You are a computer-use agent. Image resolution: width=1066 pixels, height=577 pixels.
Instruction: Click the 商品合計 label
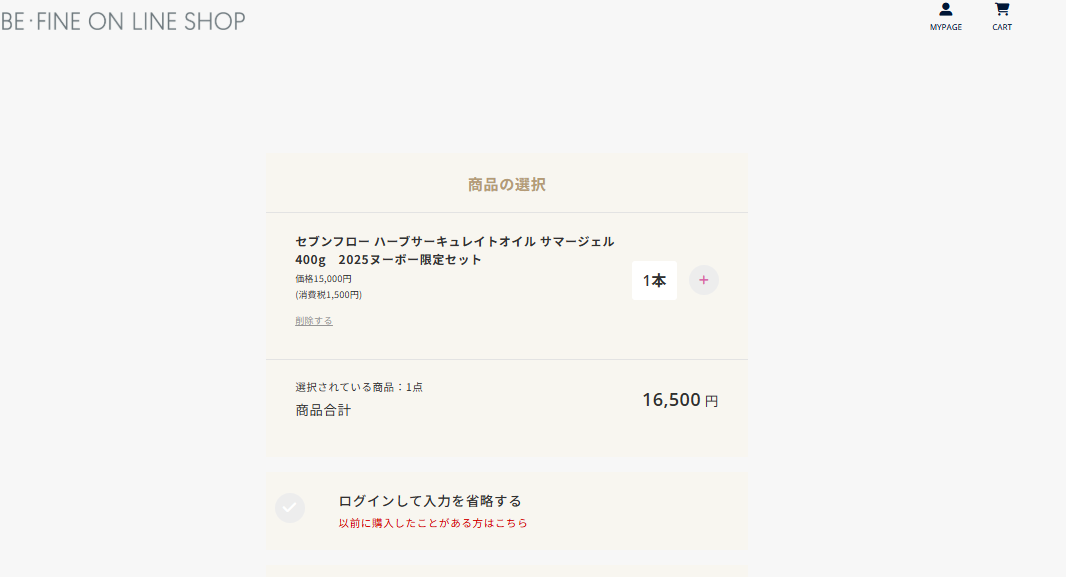pos(323,410)
